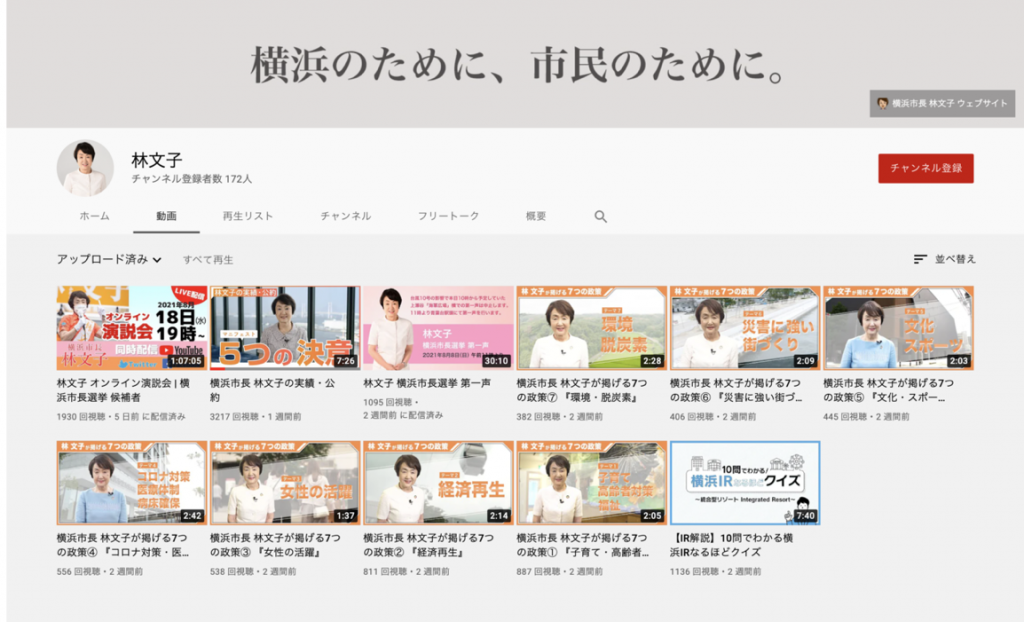
Task: Click the small avatar in website link banner
Action: pos(882,103)
